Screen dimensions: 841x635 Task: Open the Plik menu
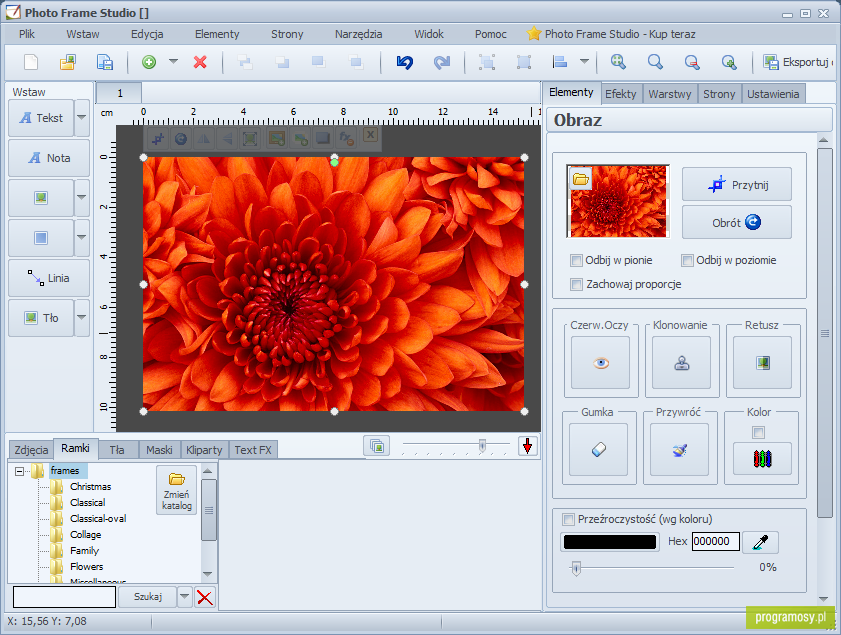pos(27,34)
